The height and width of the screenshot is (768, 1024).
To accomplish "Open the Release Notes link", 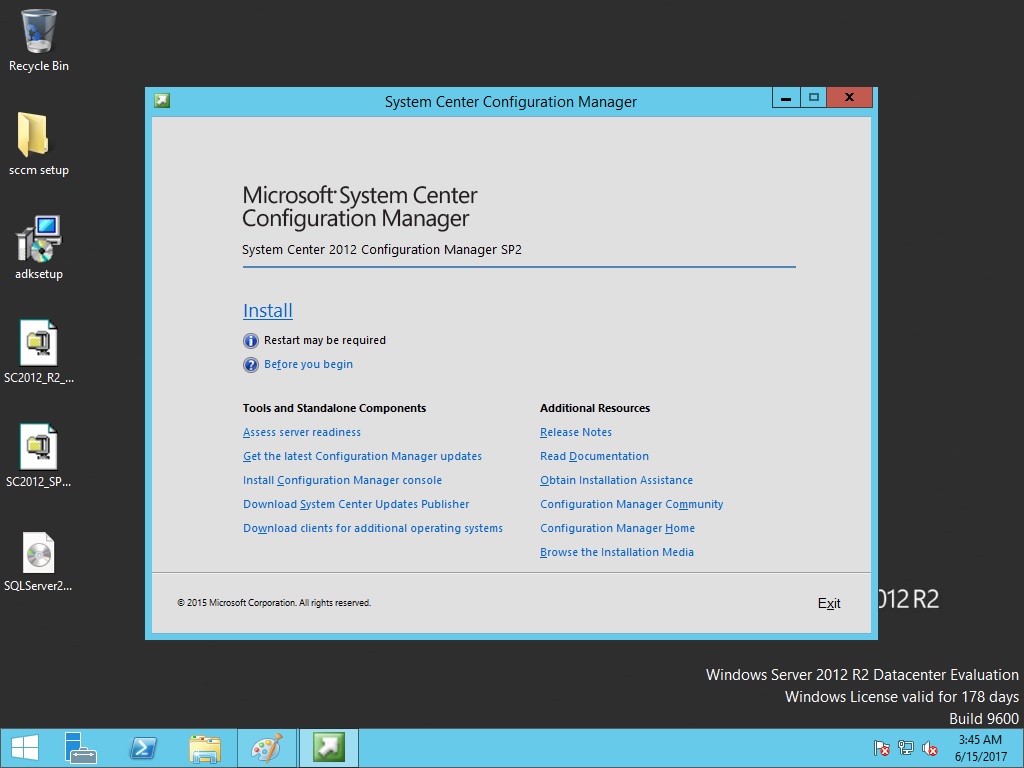I will (576, 433).
